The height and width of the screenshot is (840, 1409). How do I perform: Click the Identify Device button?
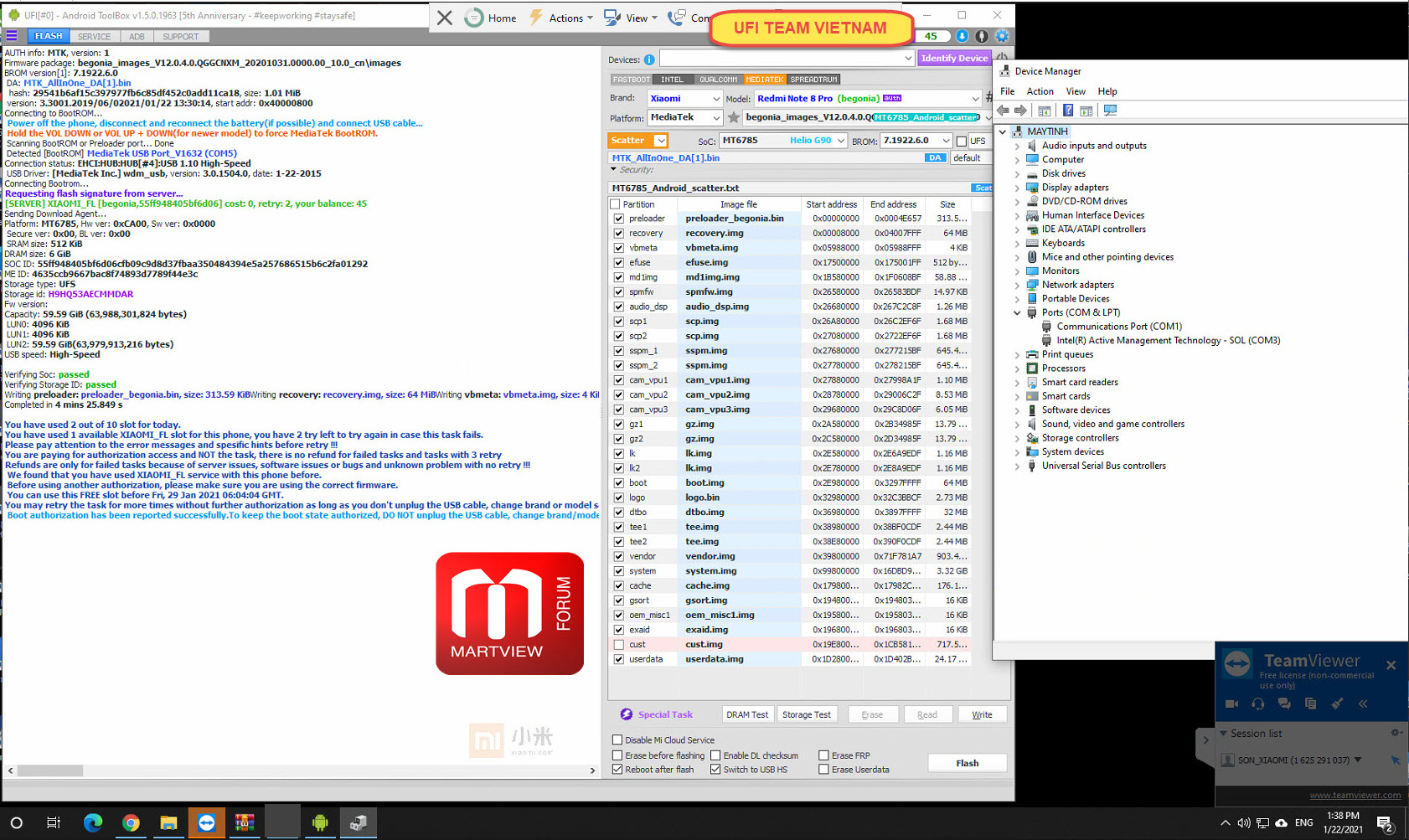(x=954, y=59)
